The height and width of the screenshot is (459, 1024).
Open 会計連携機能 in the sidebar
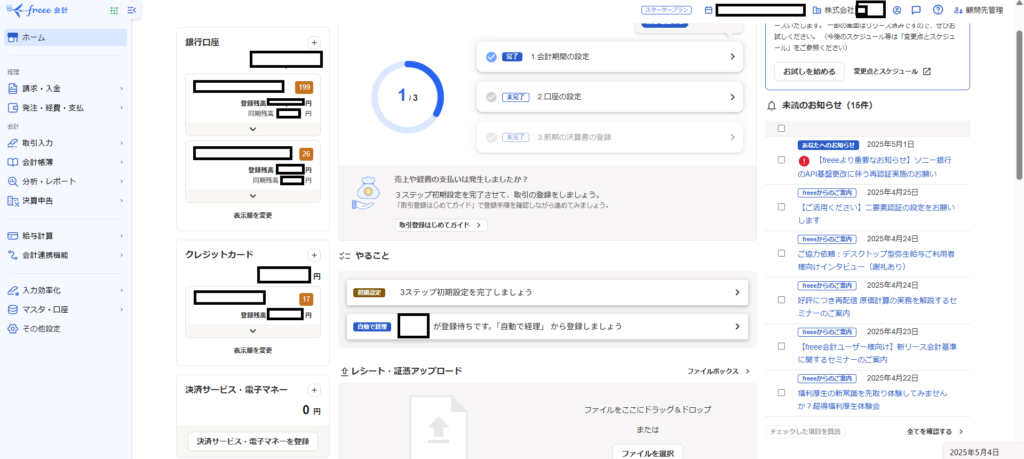[x=63, y=255]
